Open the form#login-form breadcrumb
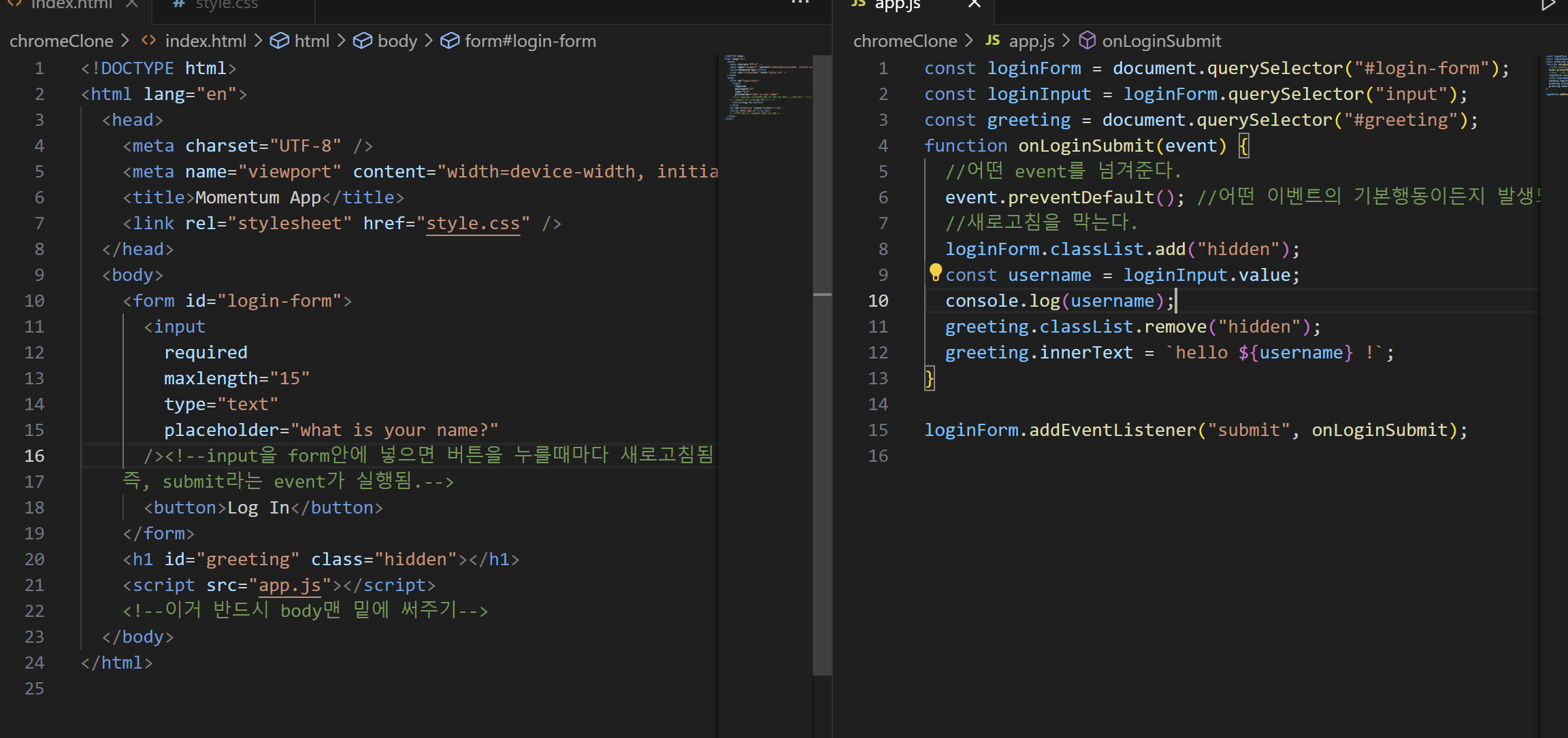This screenshot has width=1568, height=738. (x=530, y=41)
